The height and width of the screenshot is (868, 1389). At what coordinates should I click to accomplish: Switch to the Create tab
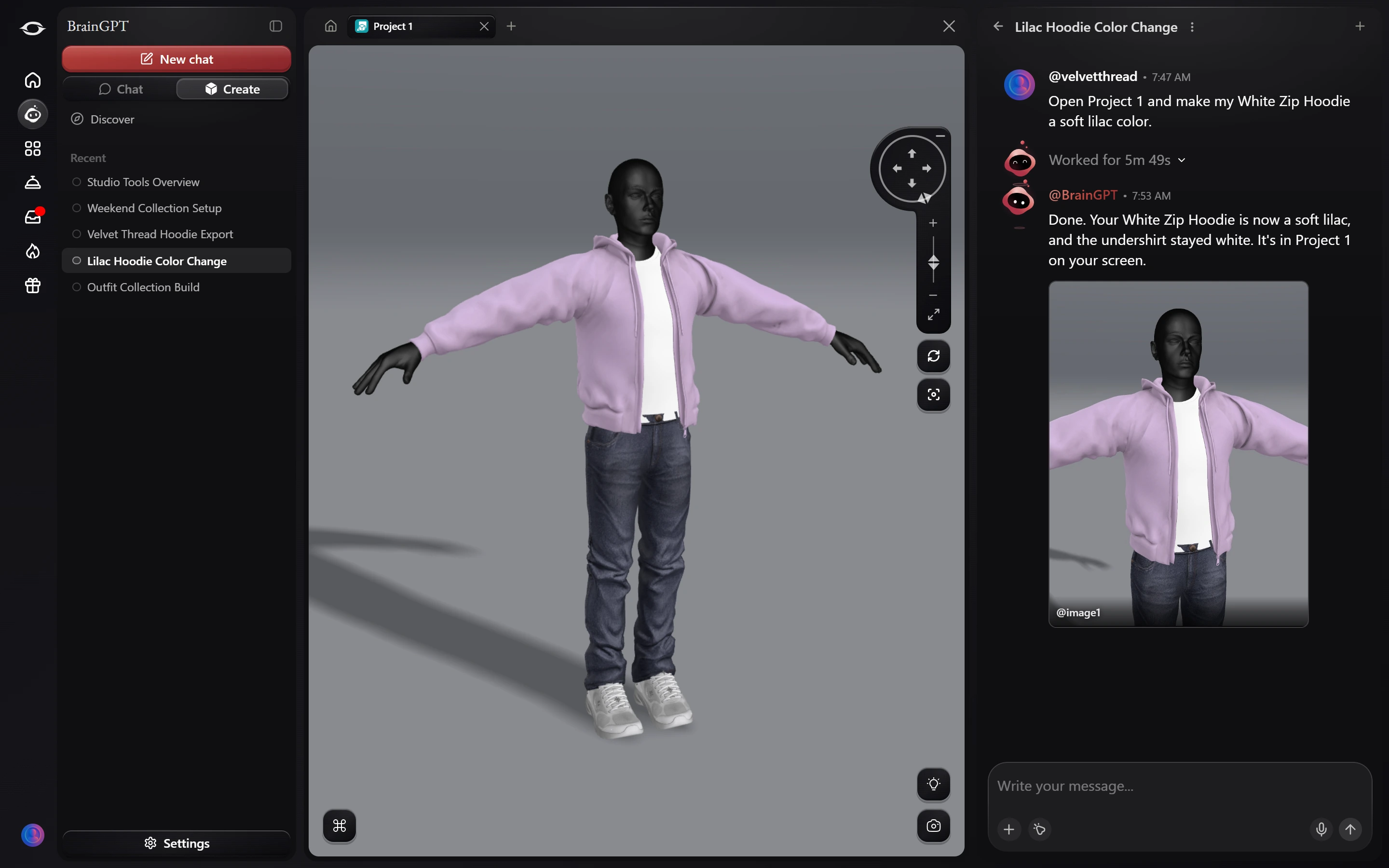click(232, 89)
